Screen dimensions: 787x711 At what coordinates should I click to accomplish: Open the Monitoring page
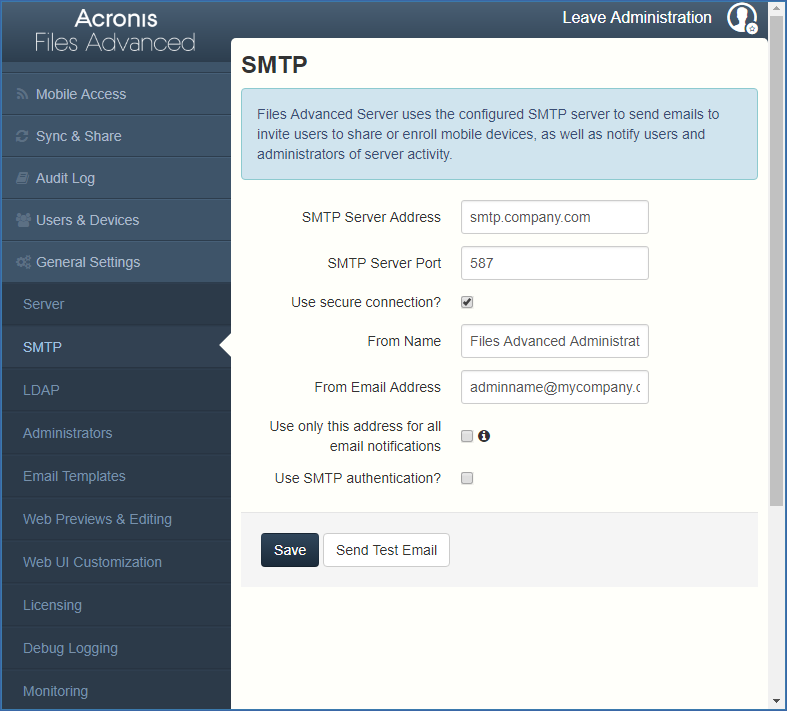[116, 691]
